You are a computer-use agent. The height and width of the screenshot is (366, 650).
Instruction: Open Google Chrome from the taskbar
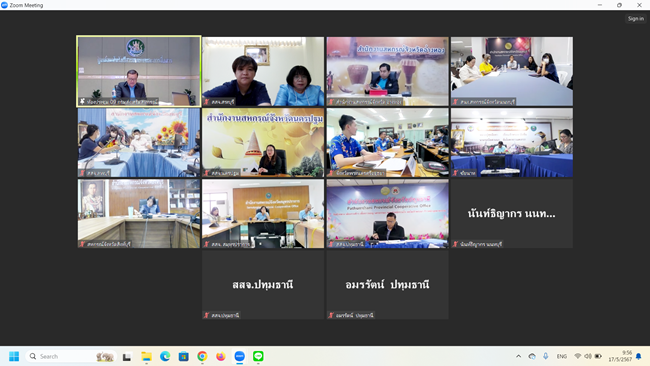pos(202,356)
